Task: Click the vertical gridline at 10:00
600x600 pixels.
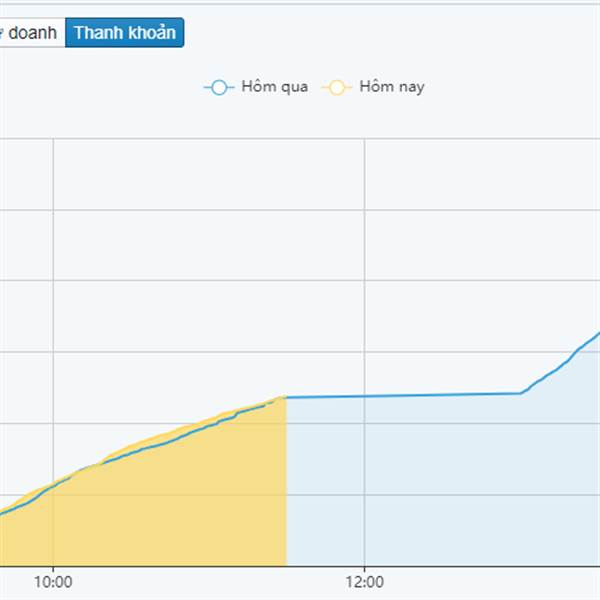Action: (x=53, y=306)
